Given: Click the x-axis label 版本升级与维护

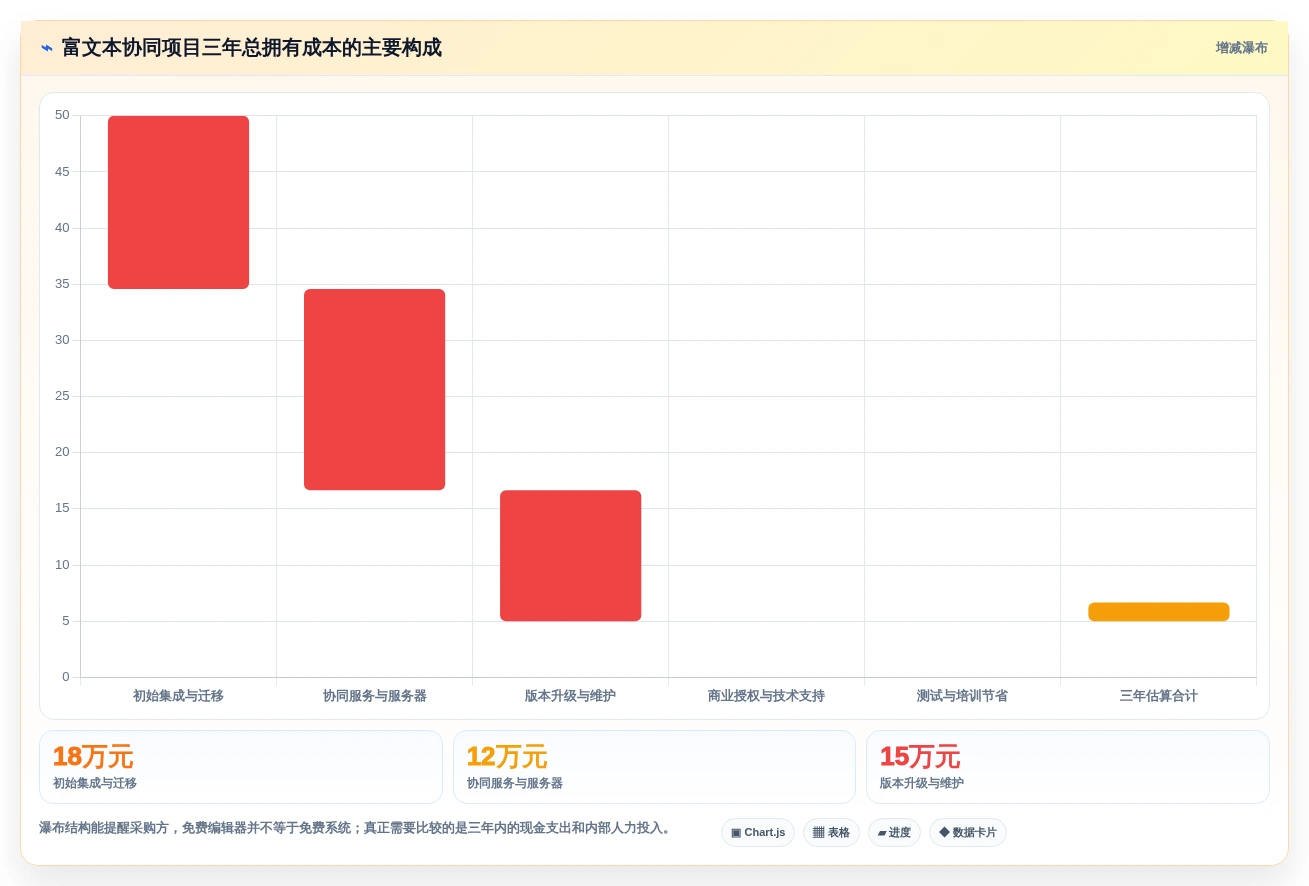Looking at the screenshot, I should pyautogui.click(x=570, y=696).
